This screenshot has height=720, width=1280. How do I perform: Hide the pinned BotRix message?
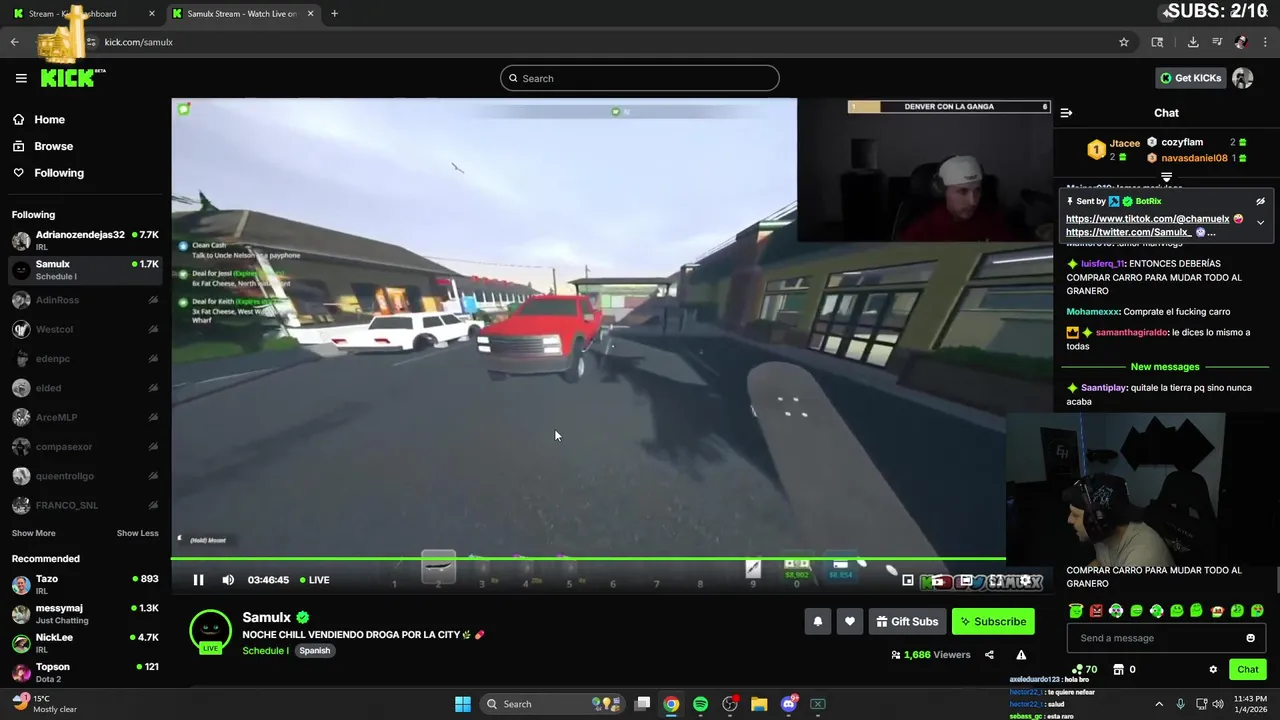click(x=1260, y=201)
